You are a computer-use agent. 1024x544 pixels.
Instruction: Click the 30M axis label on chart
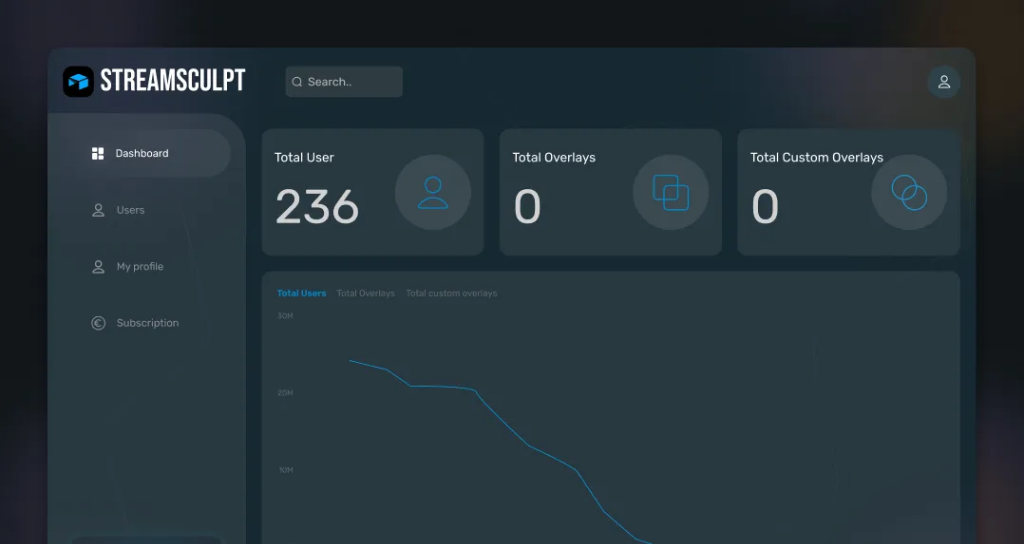pos(285,316)
